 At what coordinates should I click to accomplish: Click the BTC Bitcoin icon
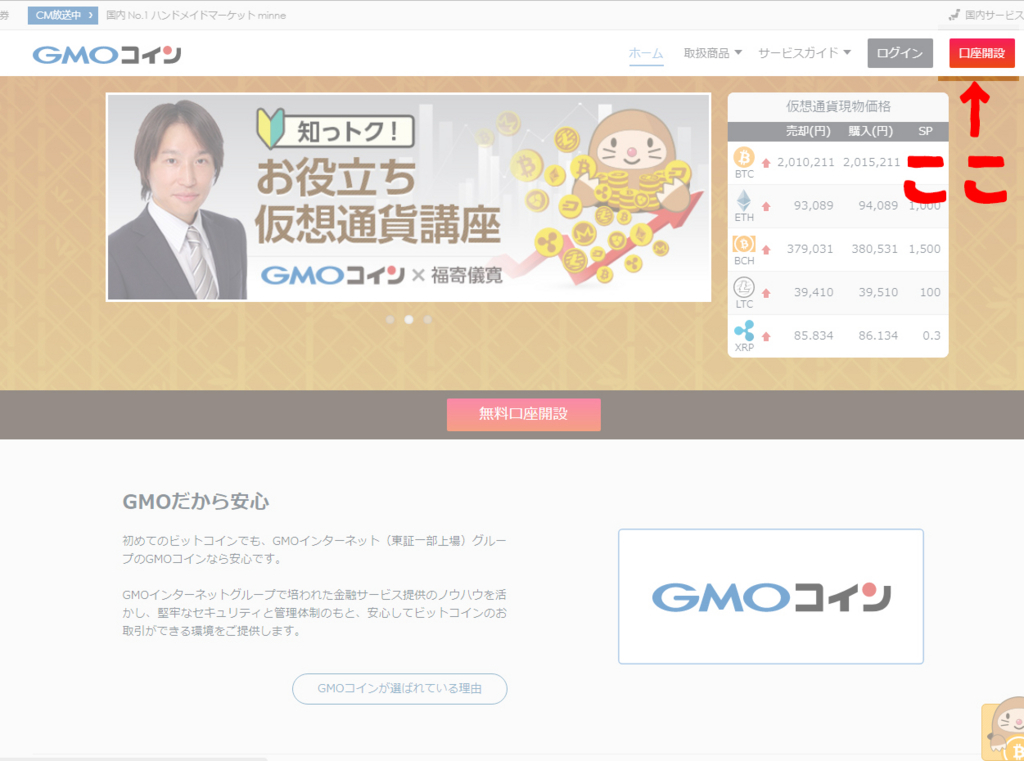click(744, 157)
